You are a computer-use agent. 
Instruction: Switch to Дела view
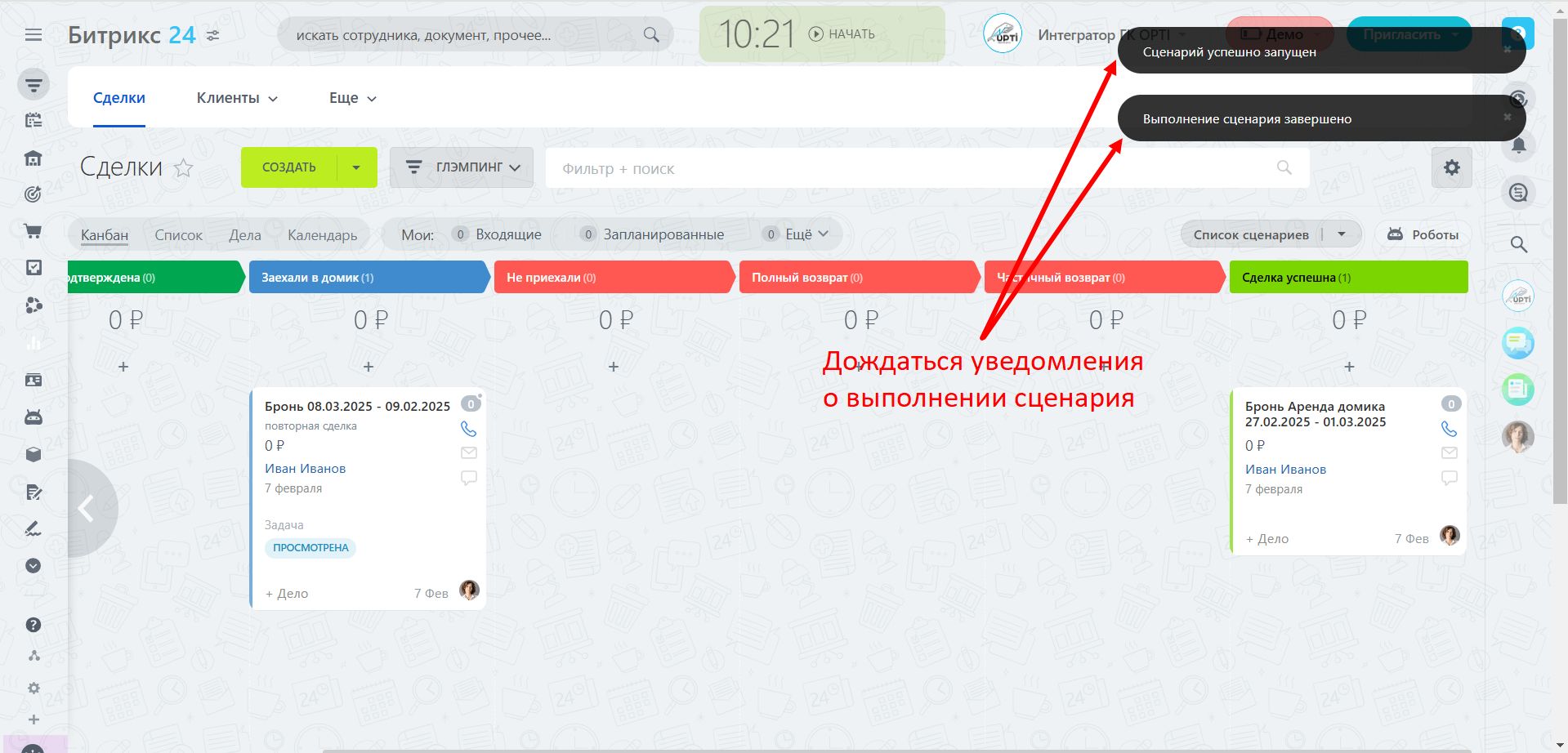pyautogui.click(x=245, y=235)
